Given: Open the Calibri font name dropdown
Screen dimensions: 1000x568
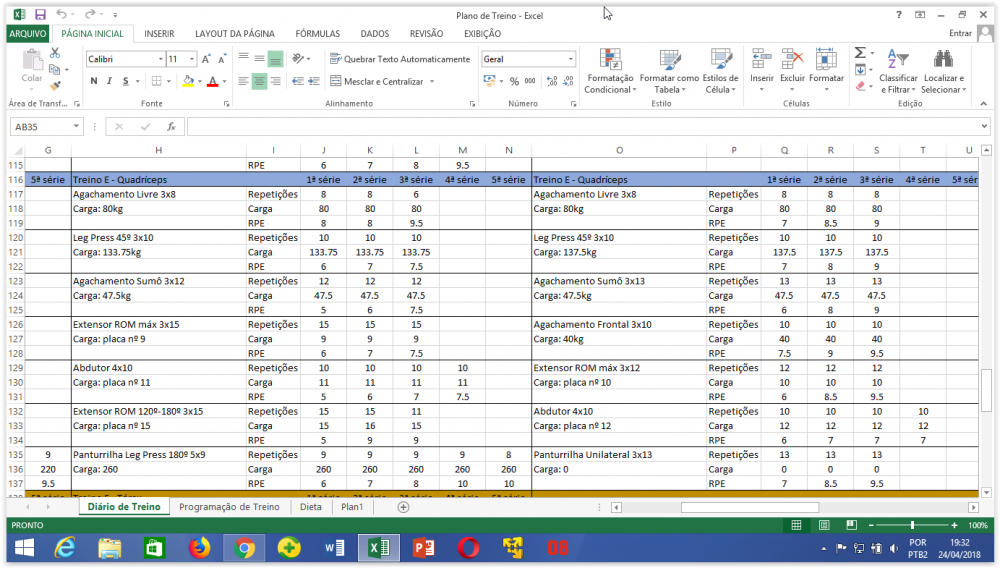Looking at the screenshot, I should 160,59.
